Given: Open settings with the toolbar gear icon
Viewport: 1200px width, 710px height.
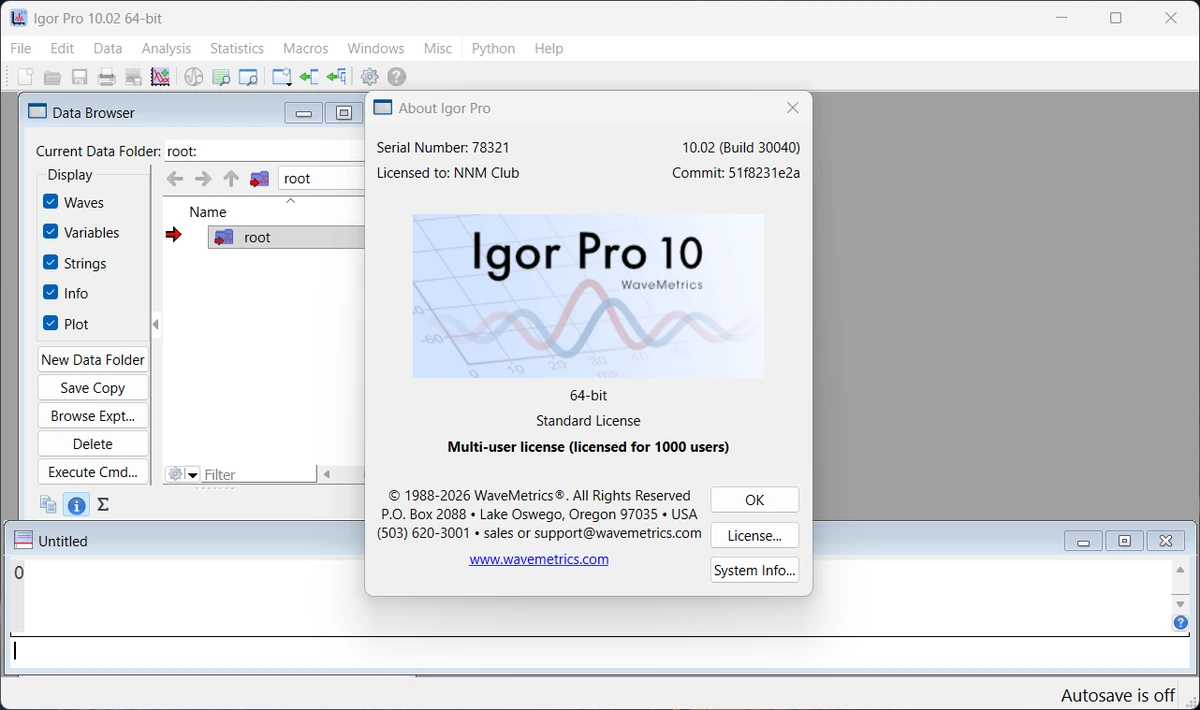Looking at the screenshot, I should [370, 77].
